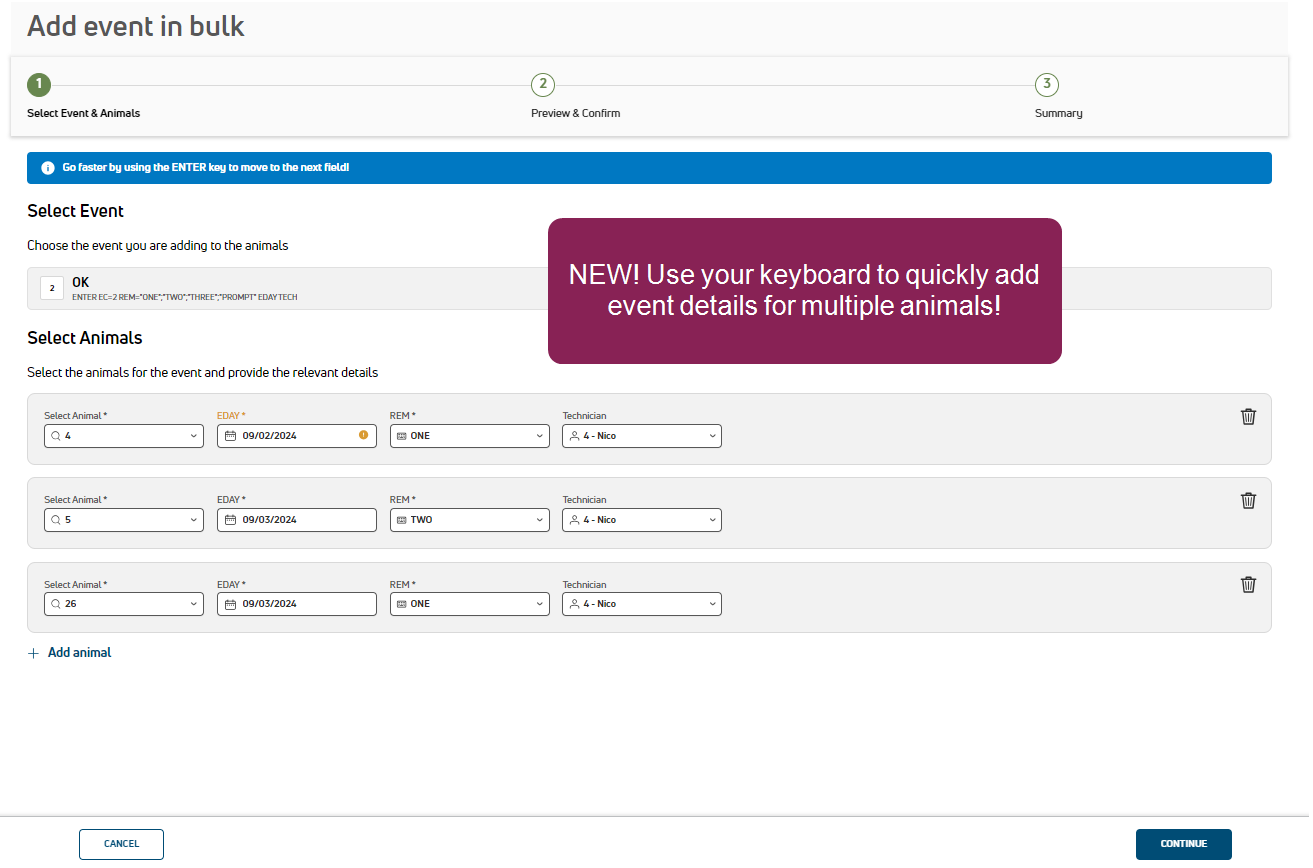Click calendar icon in animal 26 EDAY field
The height and width of the screenshot is (868, 1313).
click(x=230, y=604)
